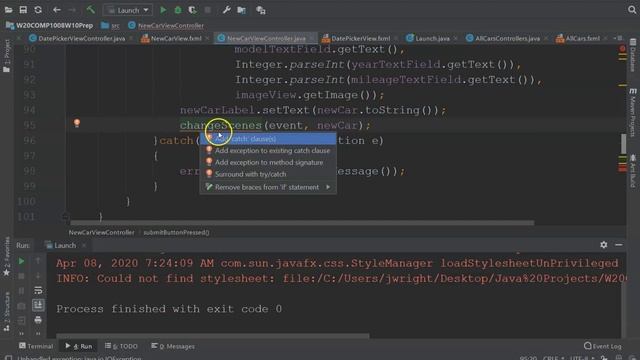Build project with the hammer icon
This screenshot has height=360, width=640.
click(x=90, y=10)
